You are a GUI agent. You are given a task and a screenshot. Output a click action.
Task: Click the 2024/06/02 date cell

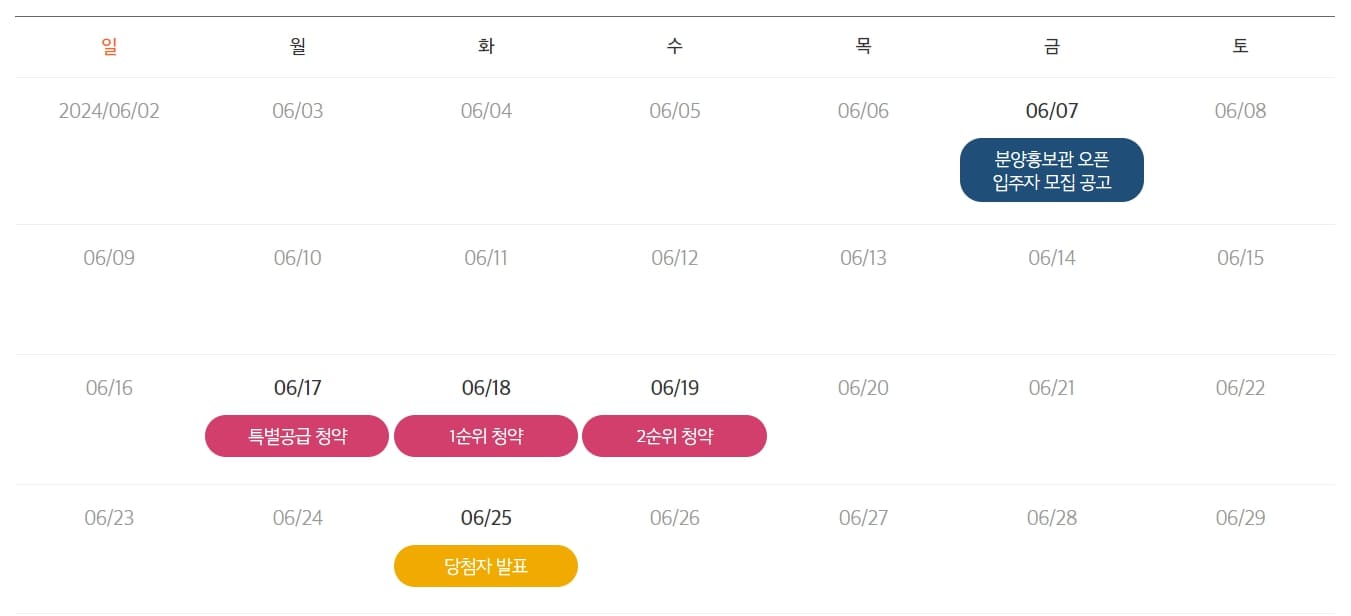(109, 111)
